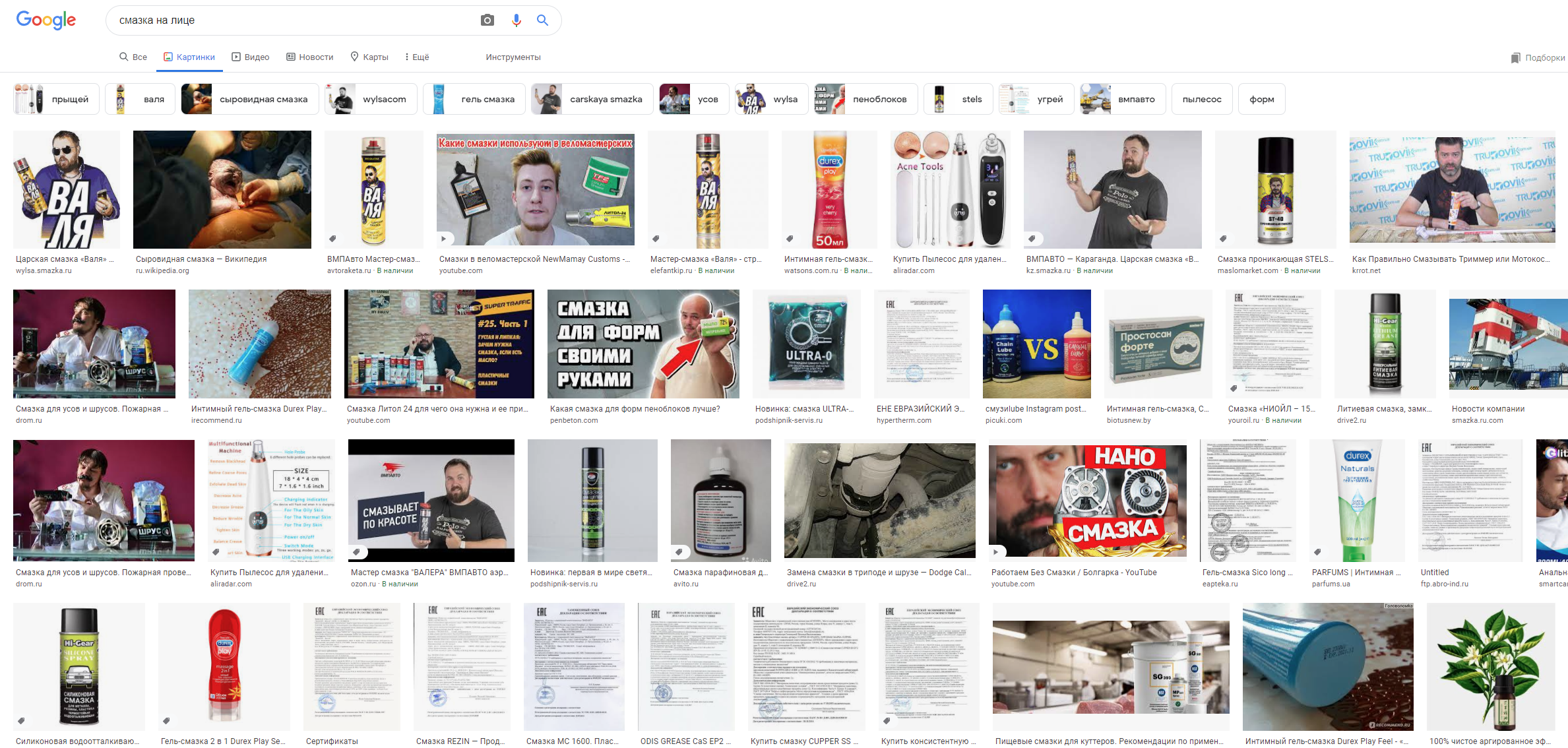The width and height of the screenshot is (1568, 748).
Task: Go to the 'Карты' tab
Action: click(369, 57)
